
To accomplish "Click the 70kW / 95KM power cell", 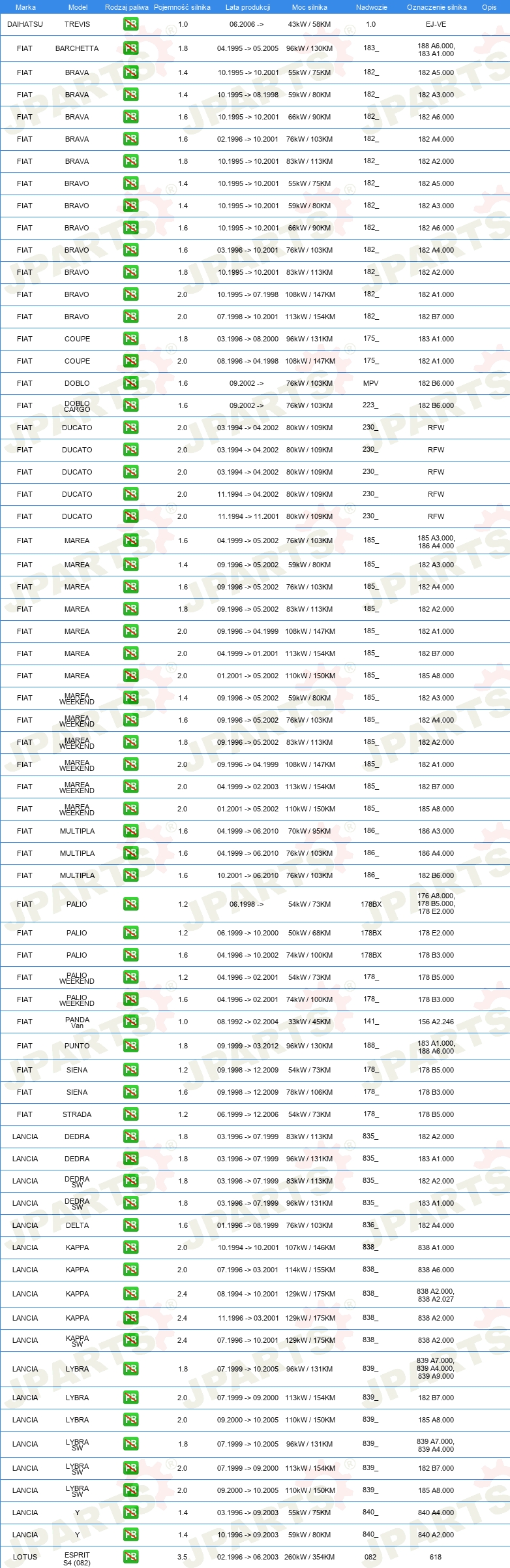I will (x=310, y=831).
